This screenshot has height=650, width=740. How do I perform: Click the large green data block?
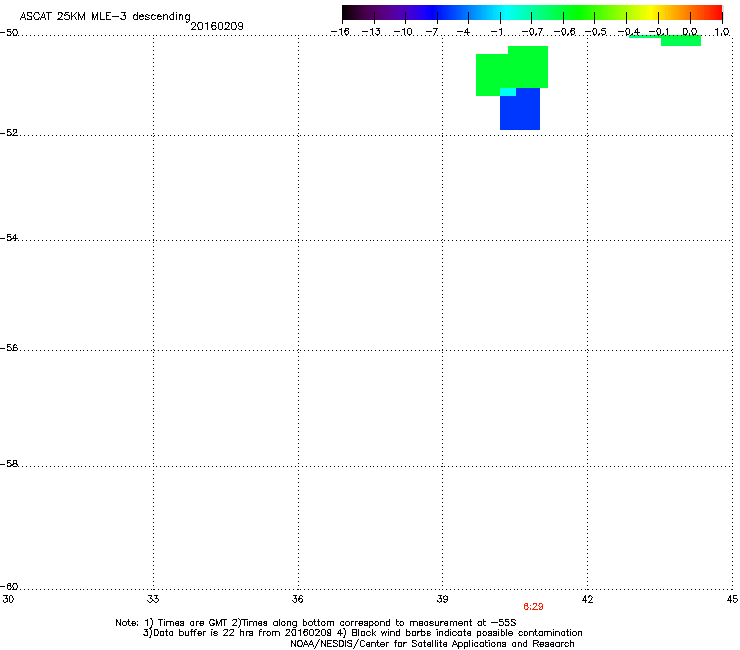(512, 70)
